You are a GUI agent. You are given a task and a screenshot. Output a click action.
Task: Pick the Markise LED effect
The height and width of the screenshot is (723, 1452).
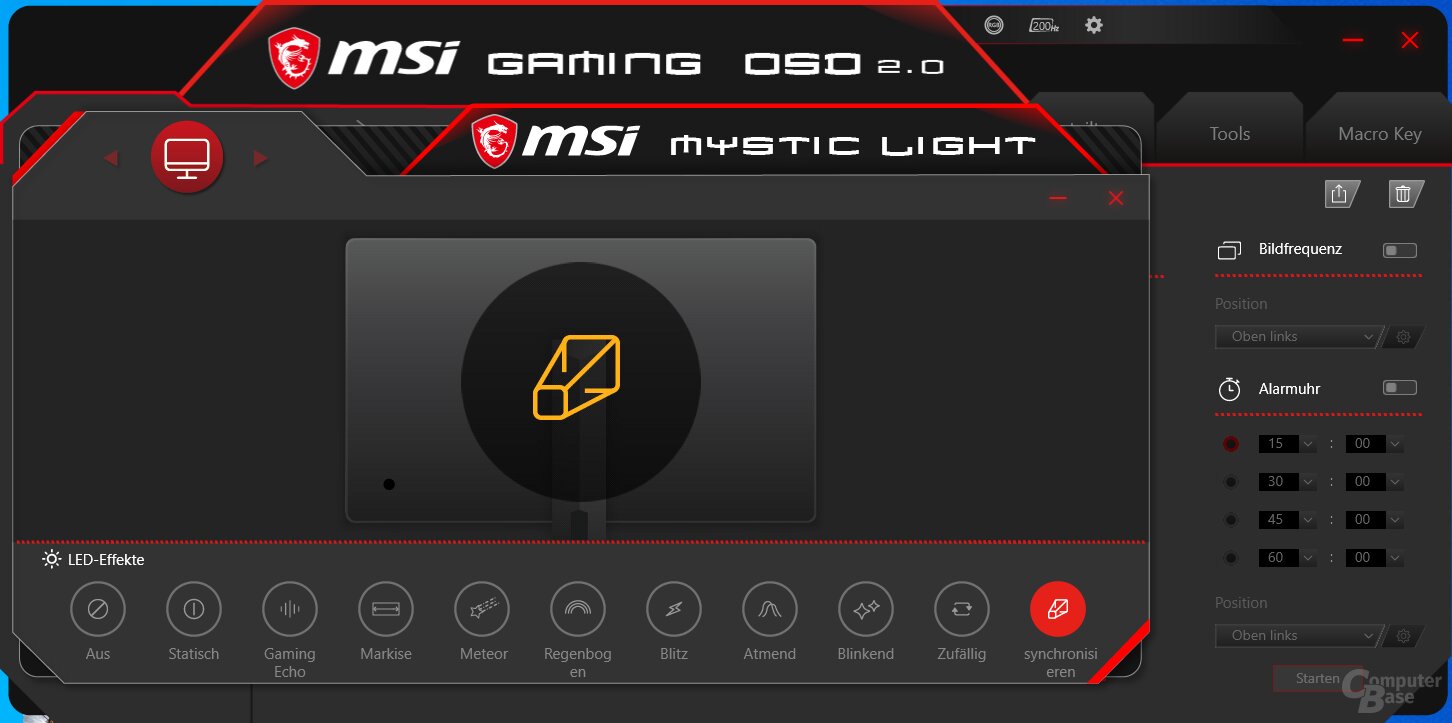pyautogui.click(x=386, y=608)
